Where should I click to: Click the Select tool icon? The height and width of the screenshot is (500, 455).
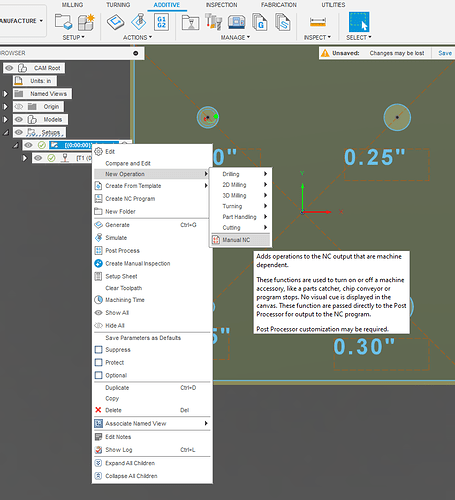point(359,22)
